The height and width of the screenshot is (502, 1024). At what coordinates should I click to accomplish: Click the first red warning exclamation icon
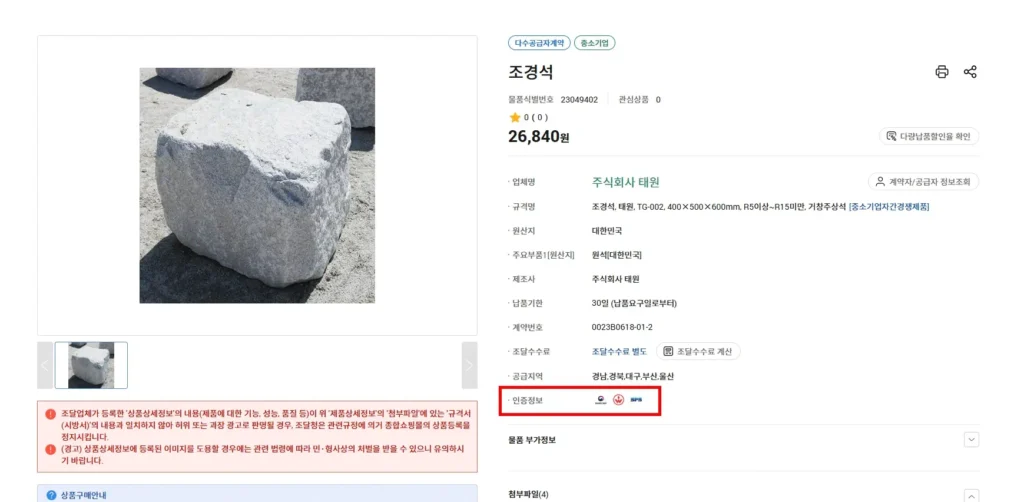(50, 413)
